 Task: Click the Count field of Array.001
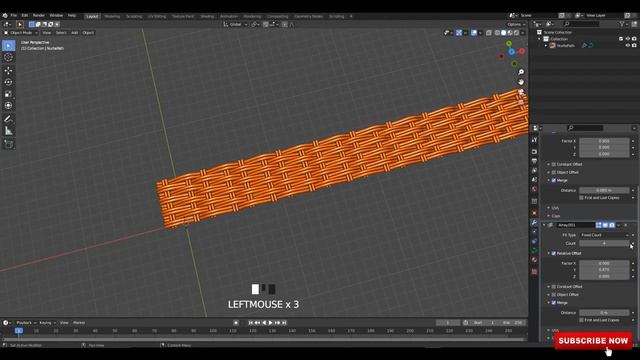click(x=604, y=243)
